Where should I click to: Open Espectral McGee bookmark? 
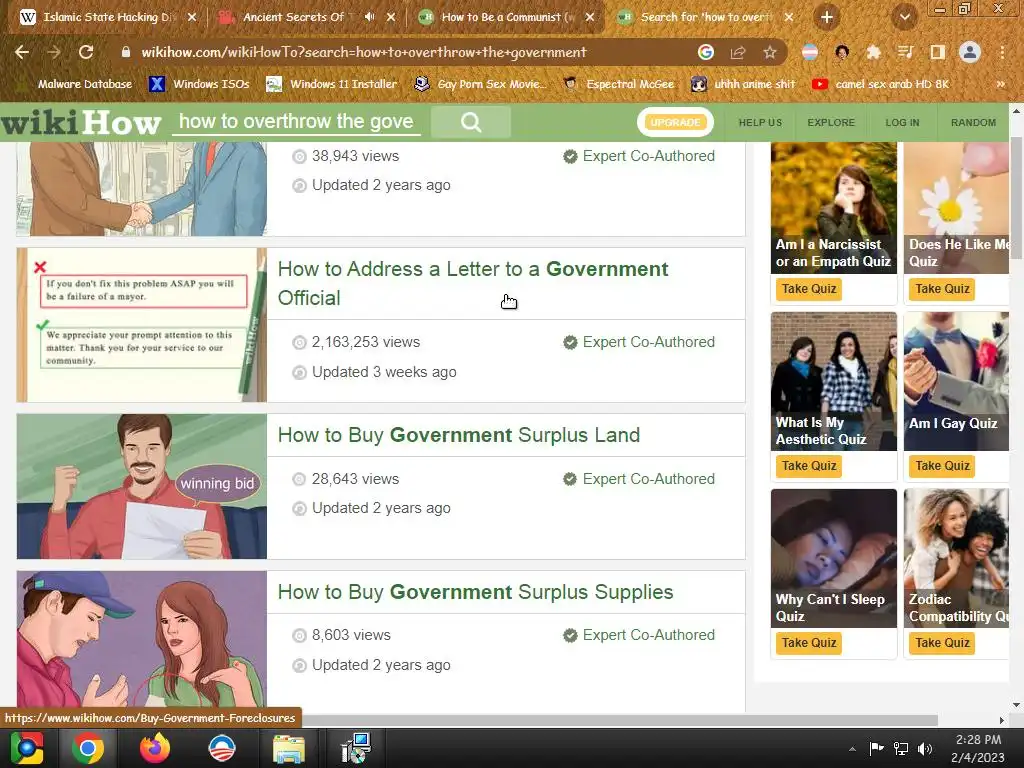[618, 84]
